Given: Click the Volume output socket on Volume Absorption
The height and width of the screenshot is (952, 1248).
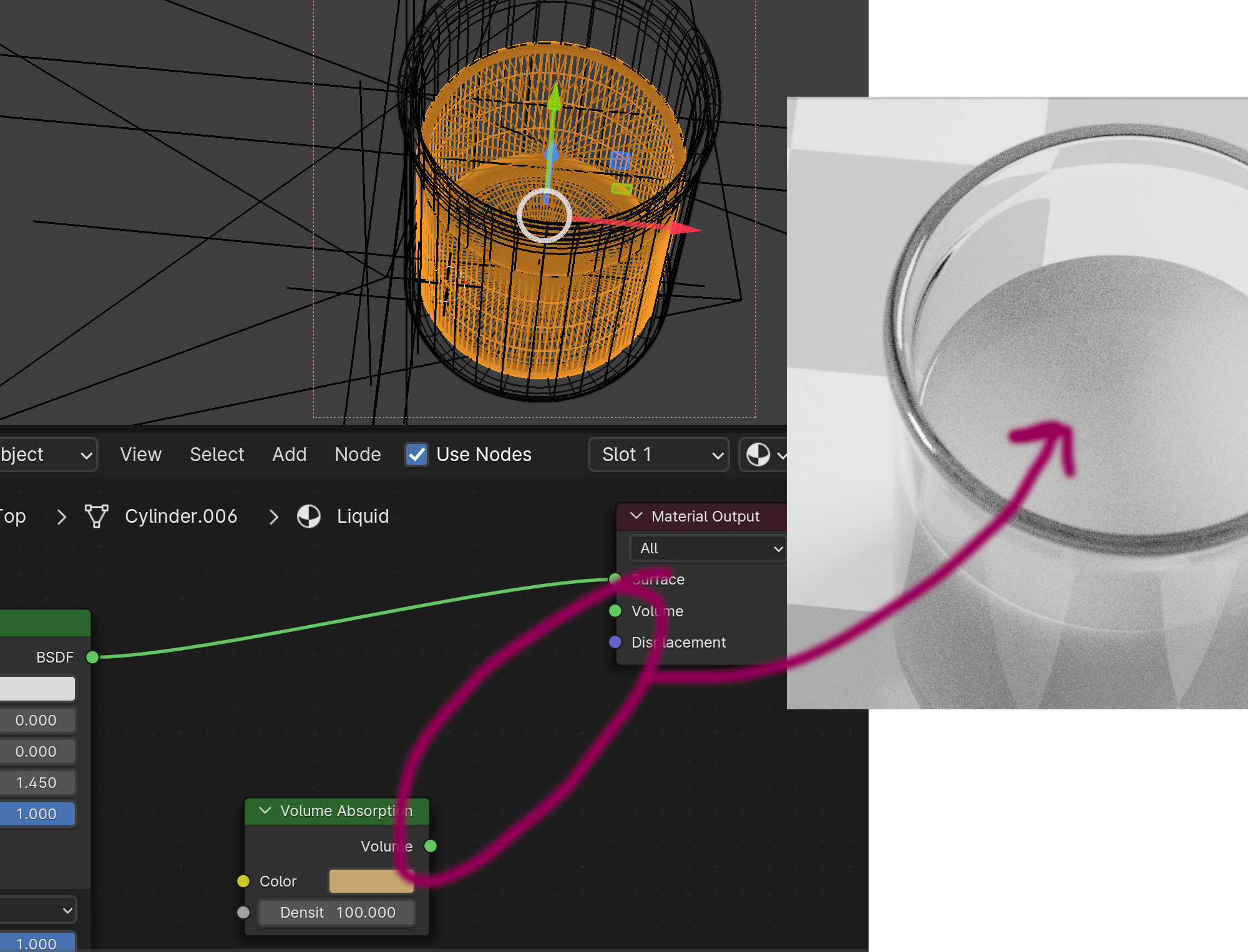Looking at the screenshot, I should tap(431, 846).
